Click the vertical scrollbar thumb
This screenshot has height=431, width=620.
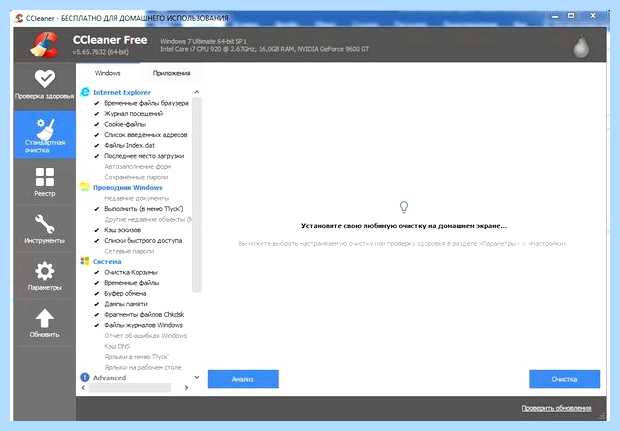[x=197, y=195]
